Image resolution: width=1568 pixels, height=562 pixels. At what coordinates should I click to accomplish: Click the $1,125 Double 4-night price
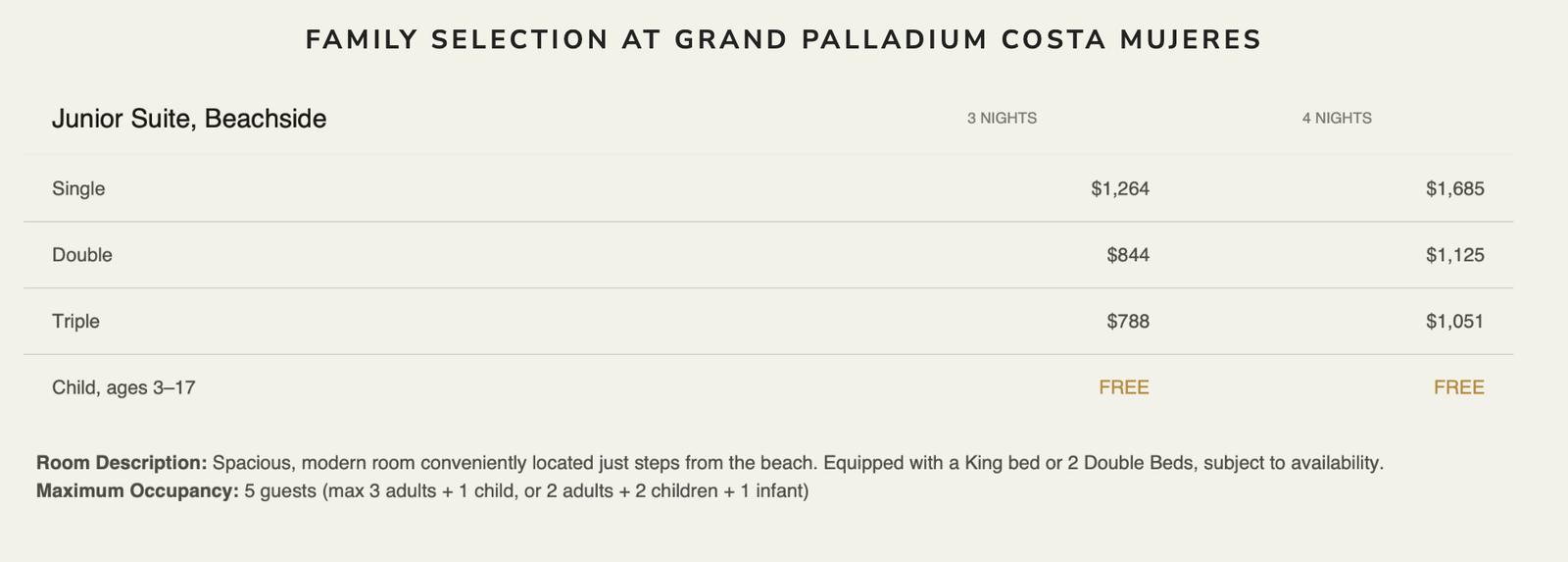click(1455, 255)
